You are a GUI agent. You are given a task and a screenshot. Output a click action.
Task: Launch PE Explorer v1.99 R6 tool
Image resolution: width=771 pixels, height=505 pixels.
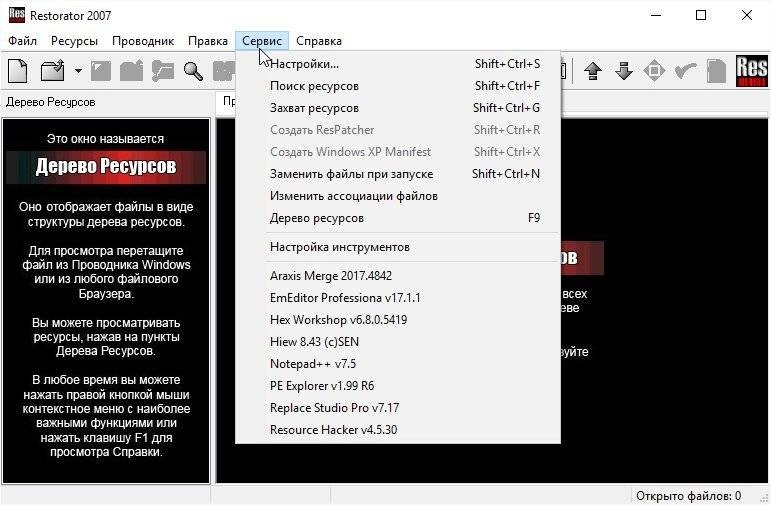[398, 386]
